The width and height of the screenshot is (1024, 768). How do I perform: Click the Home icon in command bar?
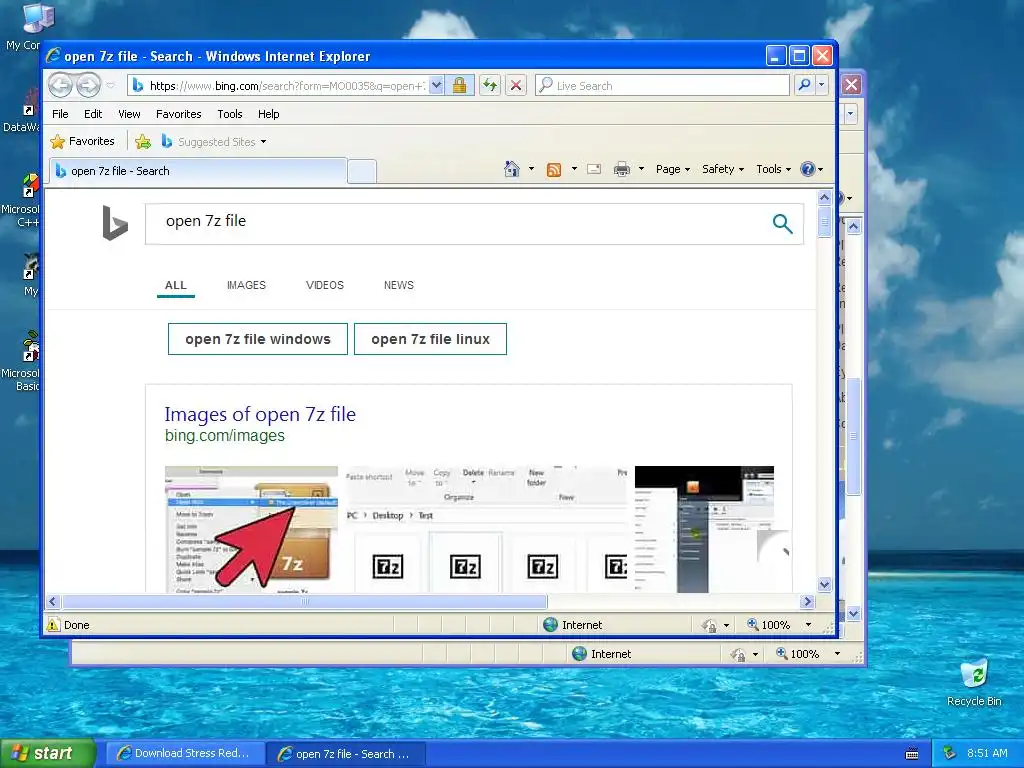pos(511,169)
